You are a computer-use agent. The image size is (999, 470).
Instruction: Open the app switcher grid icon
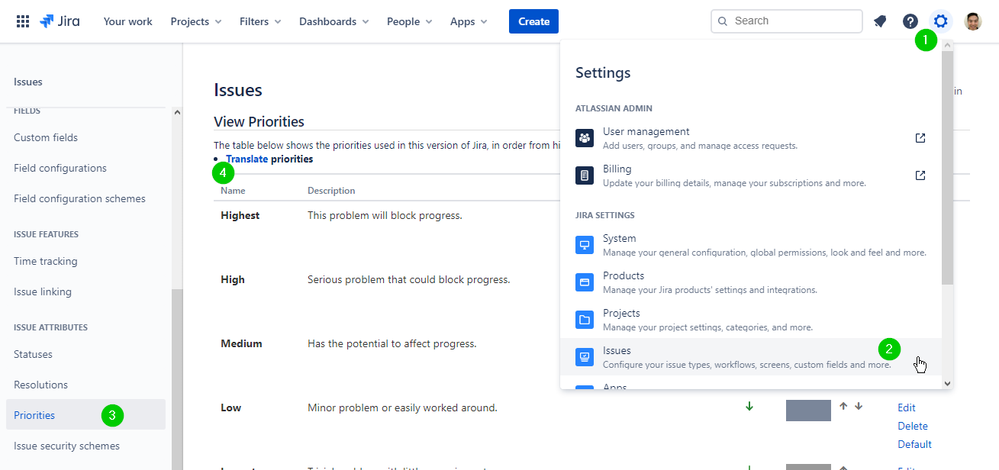pyautogui.click(x=22, y=21)
